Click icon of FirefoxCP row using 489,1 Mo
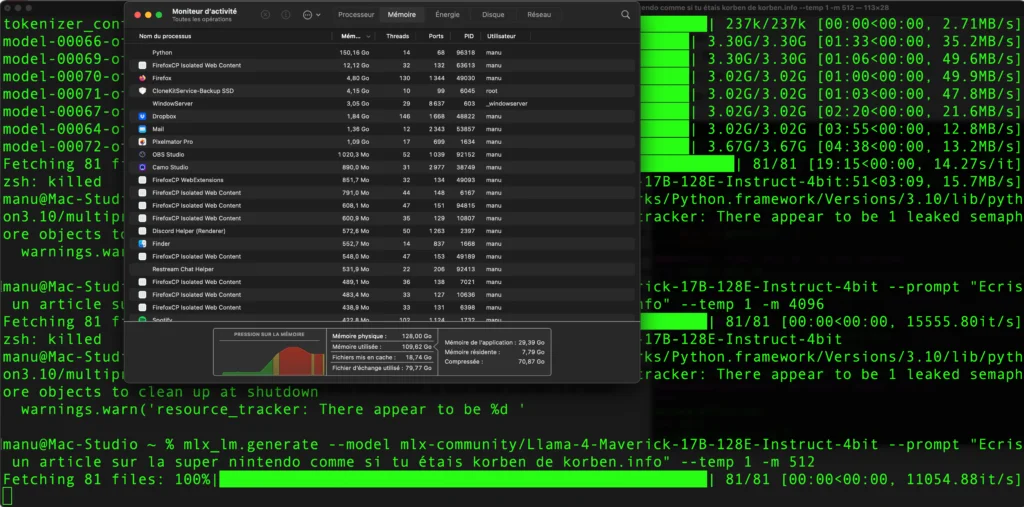The image size is (1024, 507). (x=142, y=282)
